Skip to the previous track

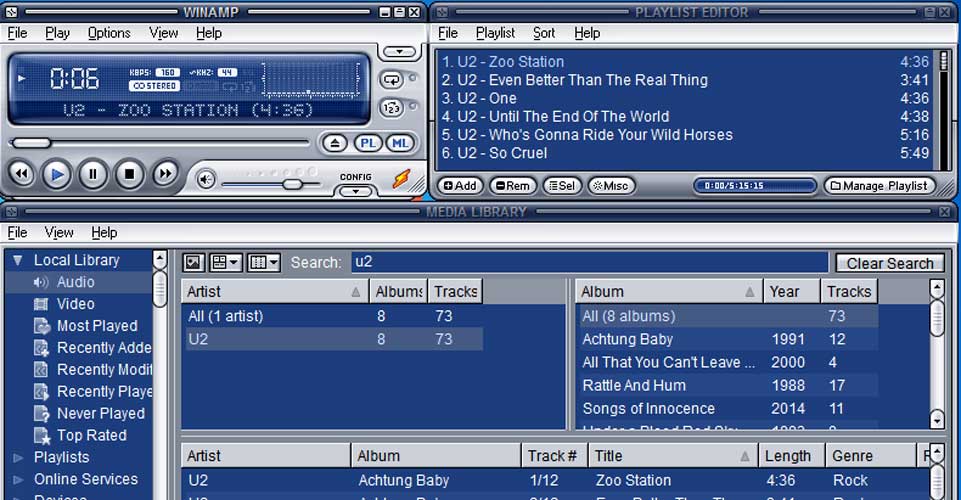tap(21, 174)
